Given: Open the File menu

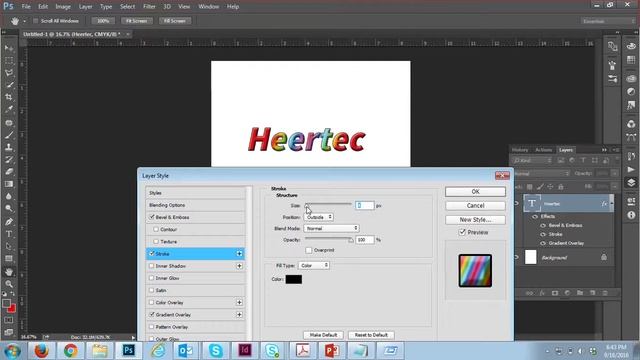Looking at the screenshot, I should click(26, 7).
